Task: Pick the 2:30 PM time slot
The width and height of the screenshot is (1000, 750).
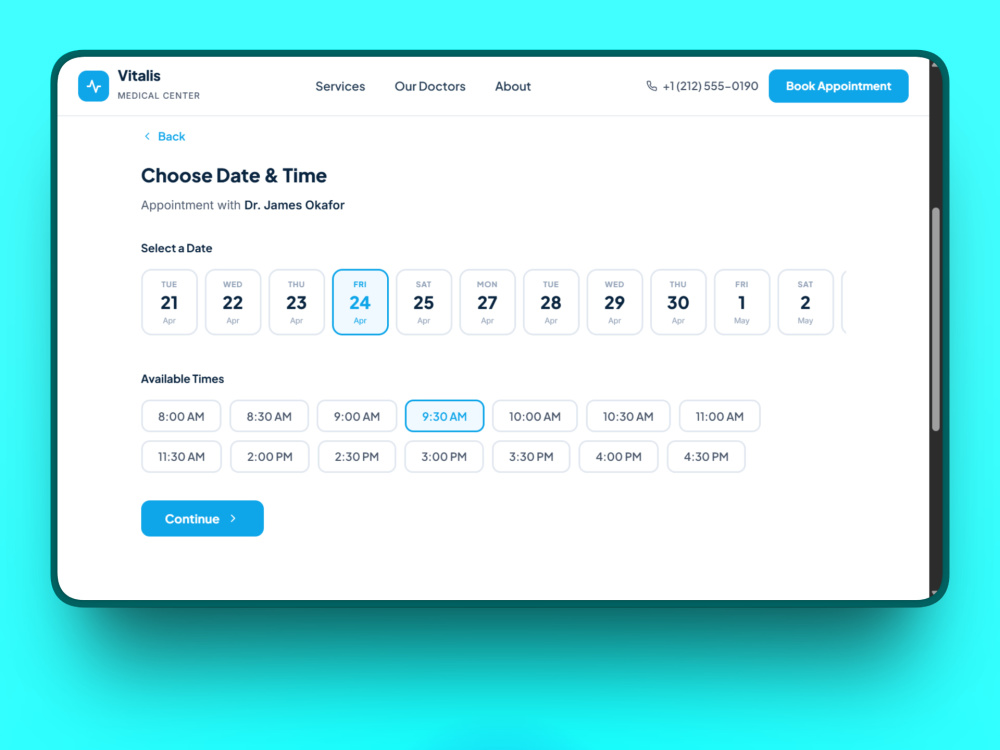Action: point(357,457)
